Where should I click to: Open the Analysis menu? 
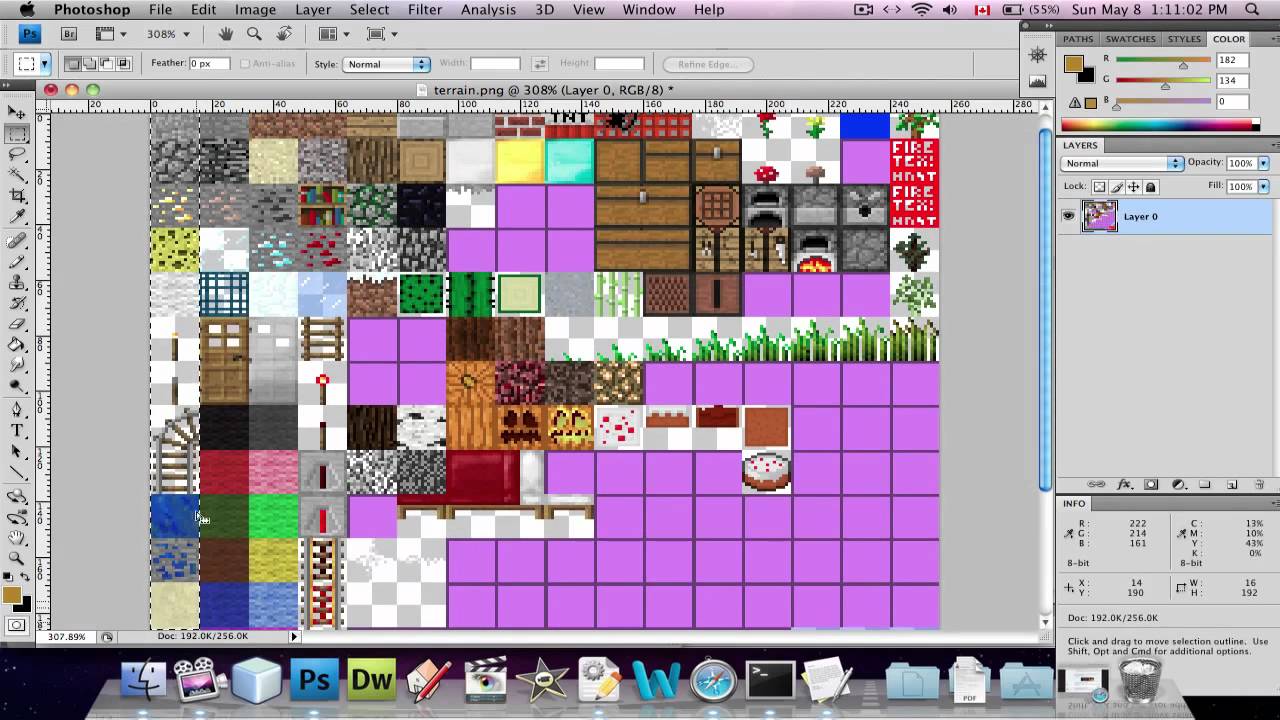pyautogui.click(x=488, y=9)
